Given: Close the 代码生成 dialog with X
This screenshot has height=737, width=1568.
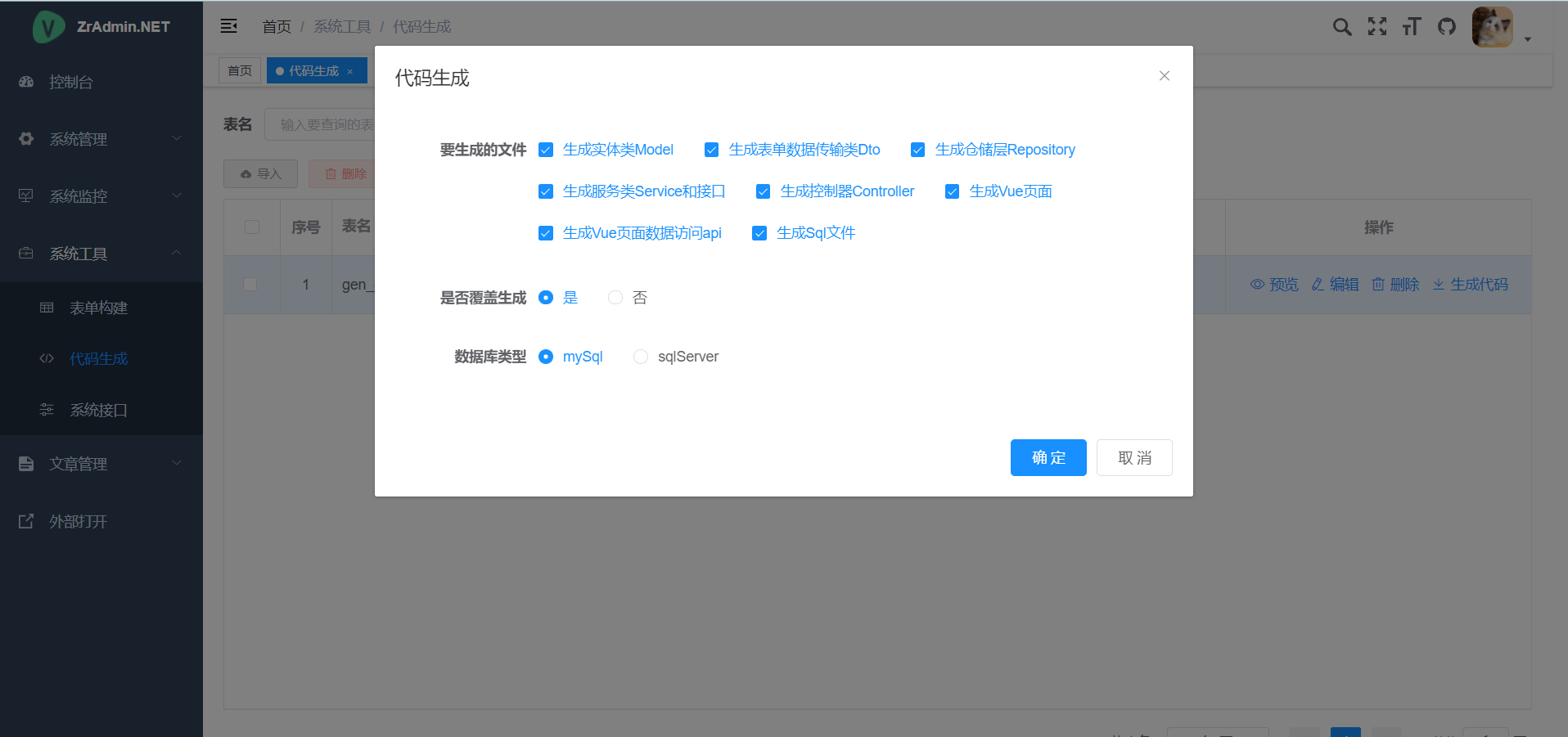Looking at the screenshot, I should [x=1164, y=76].
